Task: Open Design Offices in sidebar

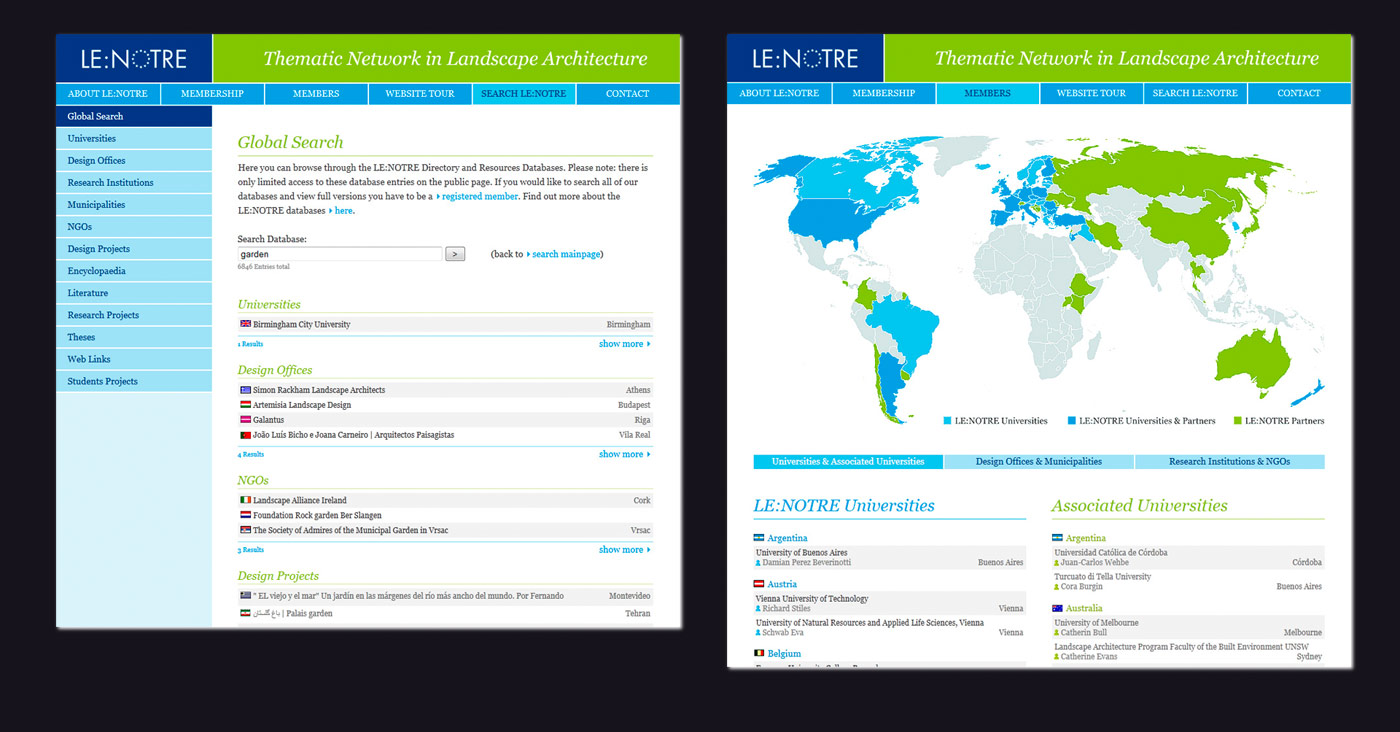Action: [x=134, y=161]
